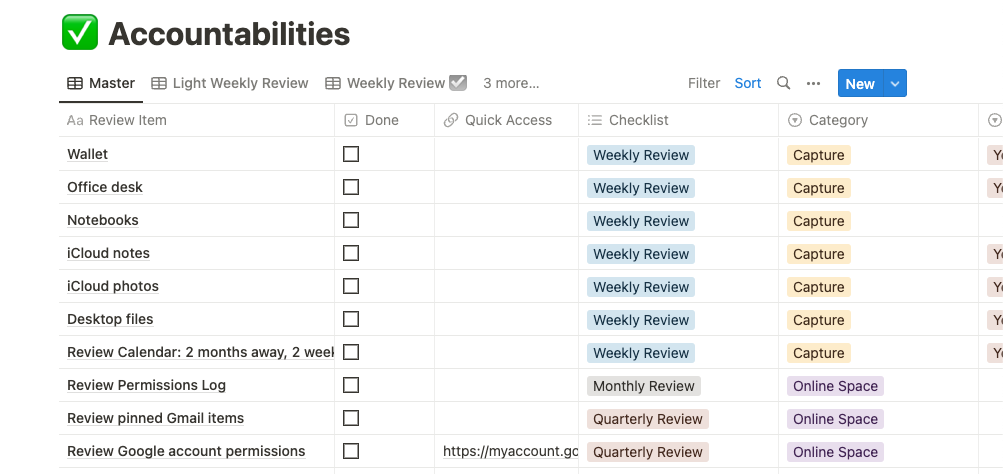
Task: Click the Done column checkbox icon
Action: [x=351, y=120]
